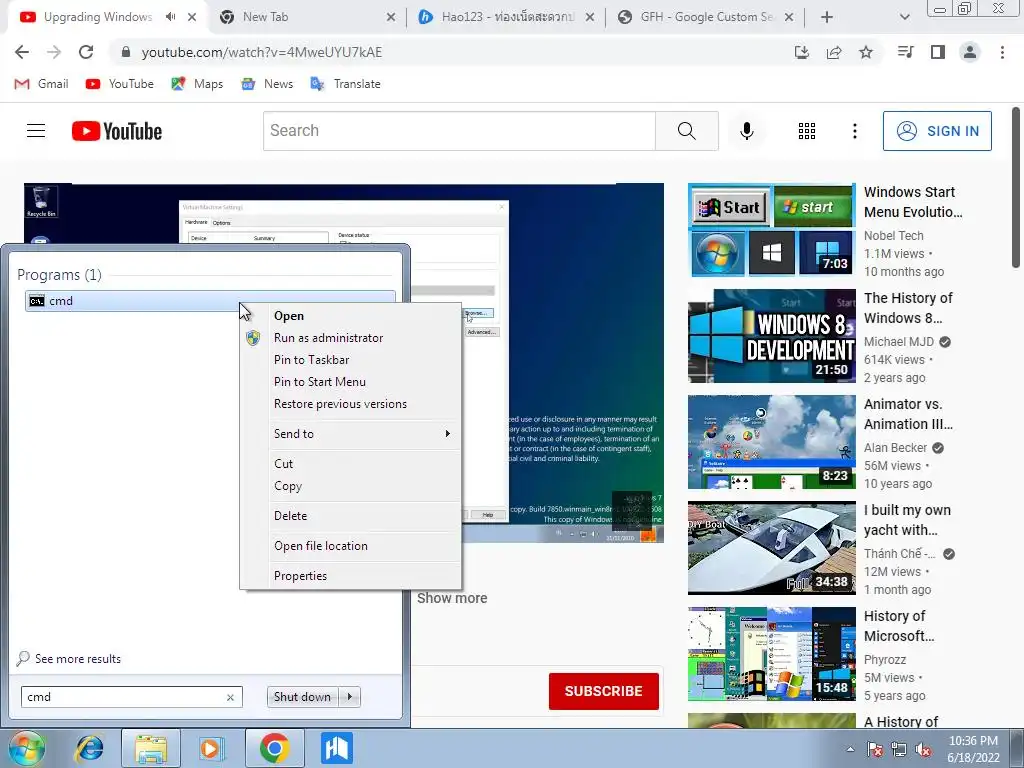Screen dimensions: 1024x768
Task: Choose Delete in the context menu
Action: [351, 516]
